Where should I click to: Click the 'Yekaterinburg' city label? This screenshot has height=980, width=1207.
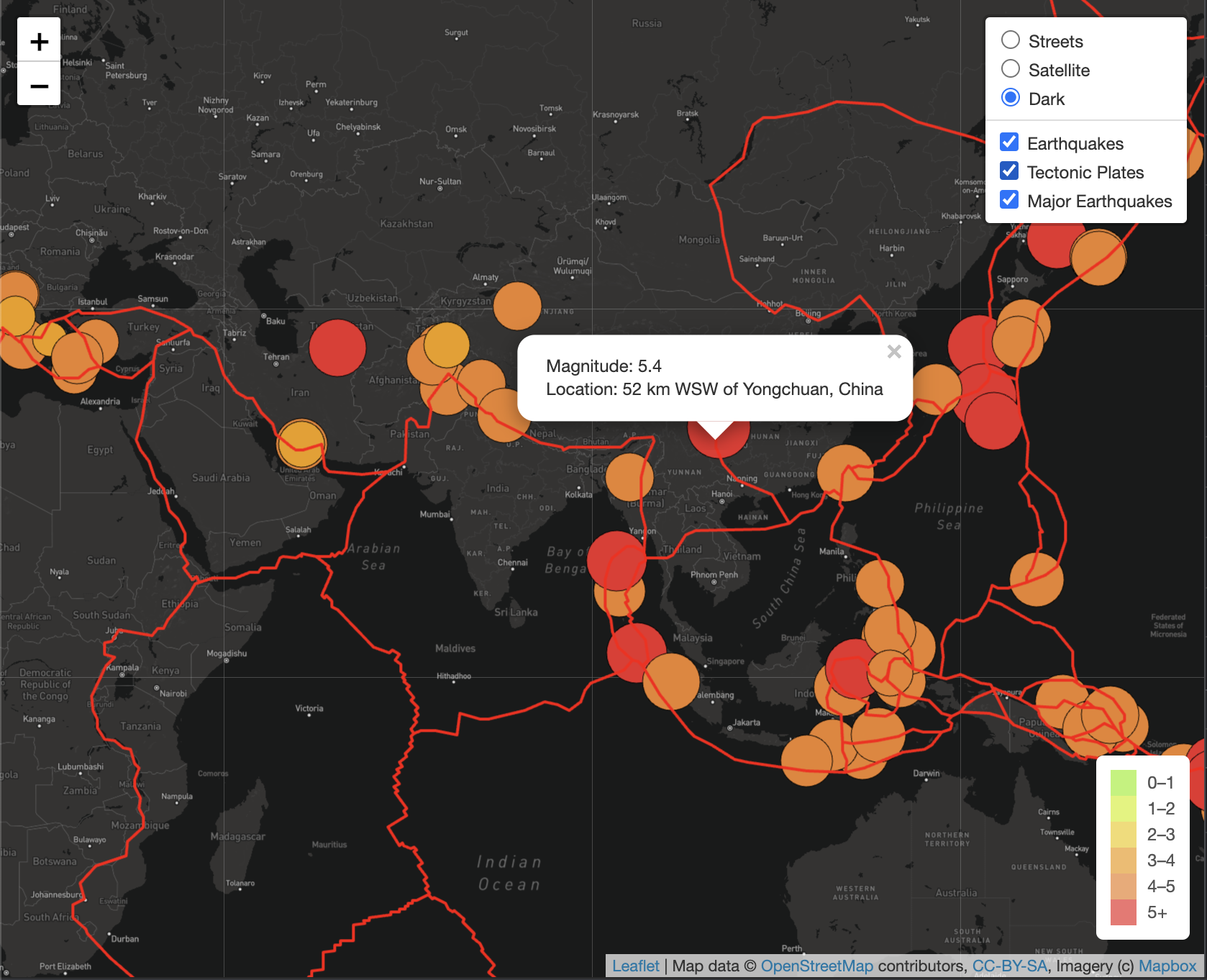tap(351, 102)
